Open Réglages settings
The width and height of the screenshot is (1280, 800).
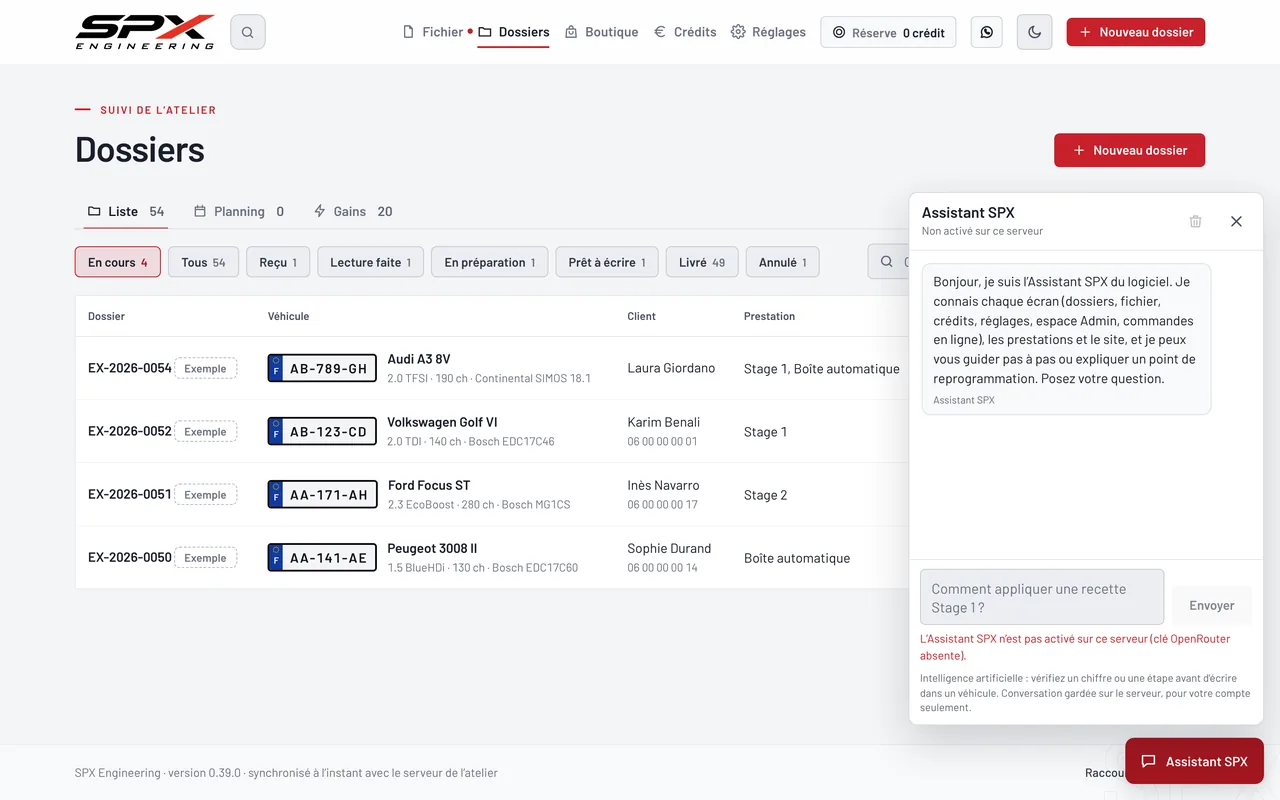click(x=768, y=32)
